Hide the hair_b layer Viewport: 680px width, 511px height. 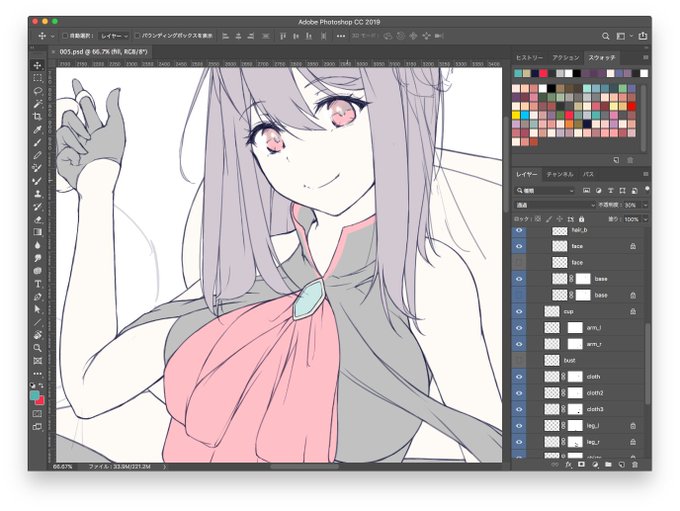pyautogui.click(x=519, y=230)
